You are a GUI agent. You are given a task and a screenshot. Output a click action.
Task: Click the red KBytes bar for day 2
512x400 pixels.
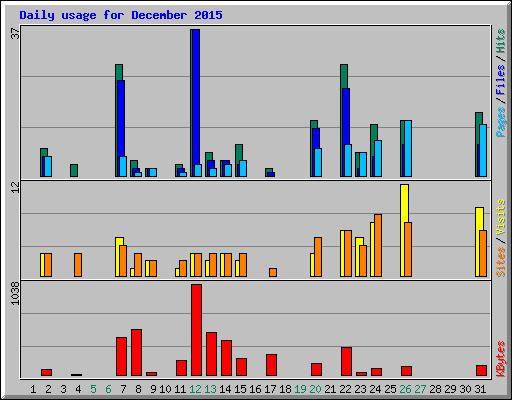pyautogui.click(x=46, y=372)
